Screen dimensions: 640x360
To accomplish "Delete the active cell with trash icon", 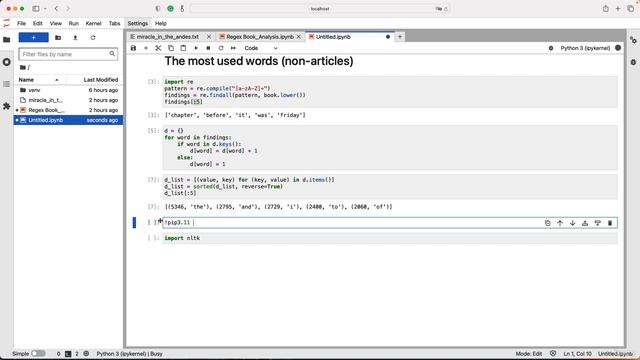I will [610, 223].
